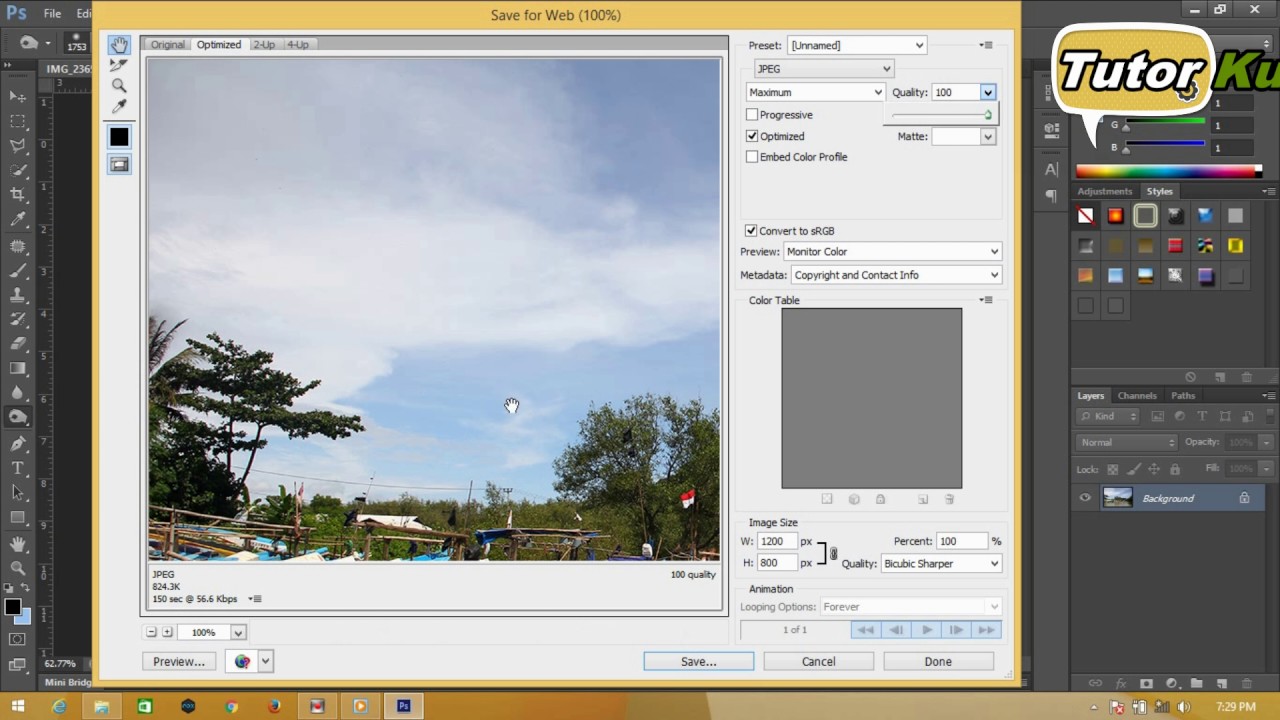This screenshot has width=1280, height=720.
Task: Pick the Zoom tool in Save for Web
Action: point(119,85)
